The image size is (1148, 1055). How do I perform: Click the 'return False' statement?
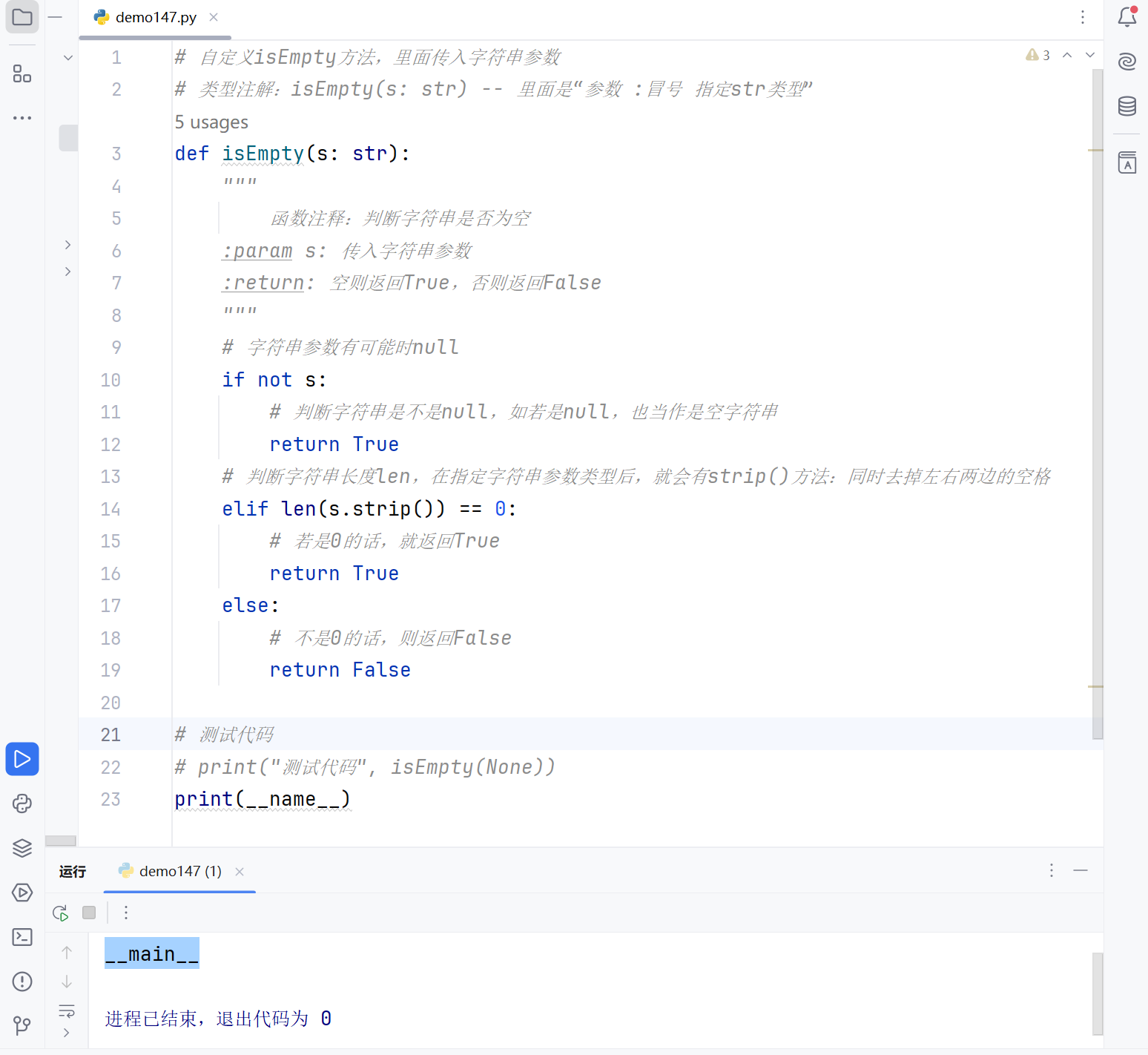[x=340, y=670]
